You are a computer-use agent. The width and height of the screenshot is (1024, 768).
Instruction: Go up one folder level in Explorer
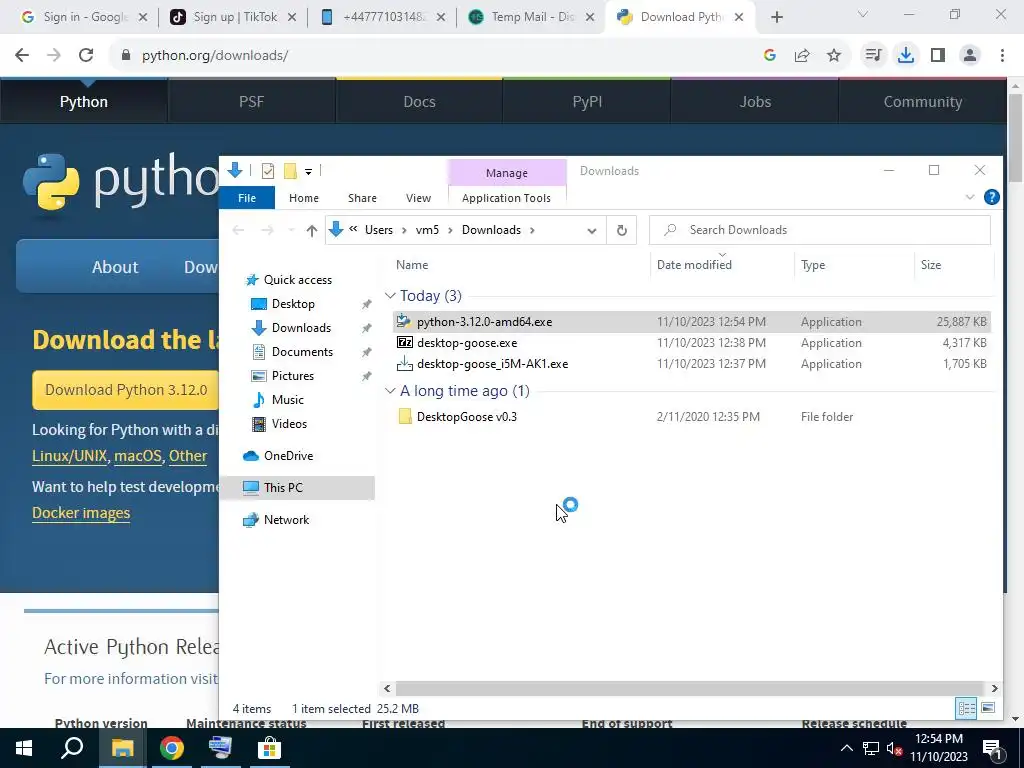pyautogui.click(x=312, y=231)
